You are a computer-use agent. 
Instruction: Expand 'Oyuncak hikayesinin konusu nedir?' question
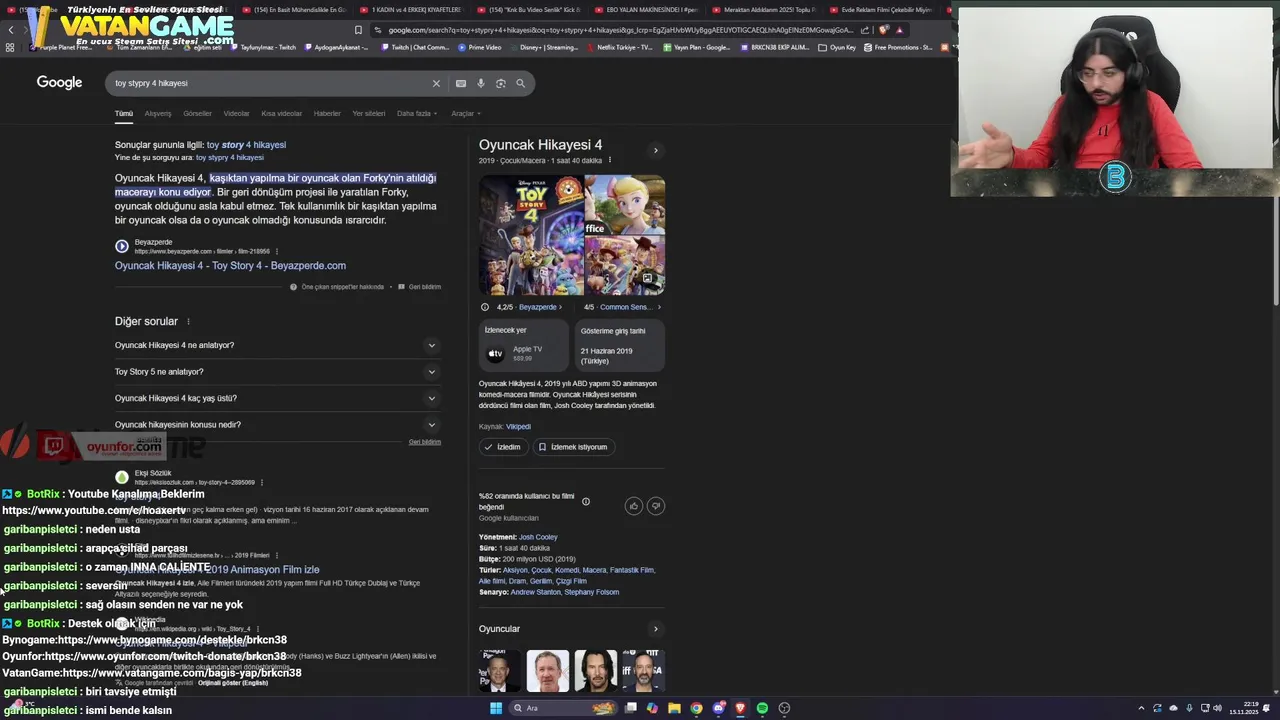(x=277, y=425)
